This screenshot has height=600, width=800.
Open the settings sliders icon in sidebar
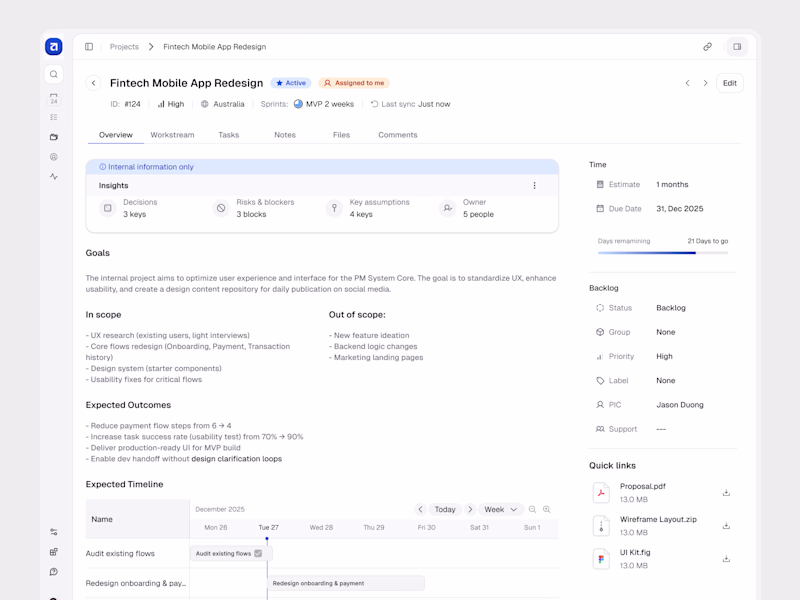tap(54, 532)
